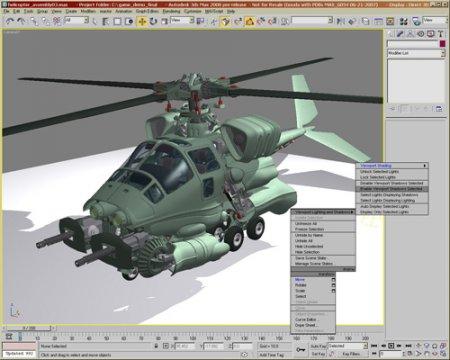Click the object color swatch
The height and width of the screenshot is (360, 450).
tap(442, 44)
